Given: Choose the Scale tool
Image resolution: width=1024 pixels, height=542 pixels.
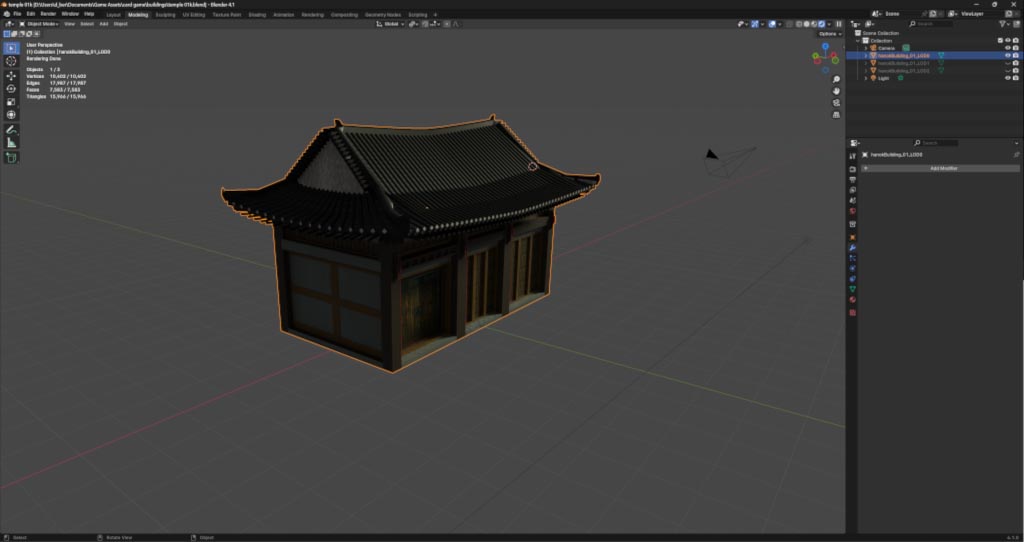Looking at the screenshot, I should tap(11, 101).
